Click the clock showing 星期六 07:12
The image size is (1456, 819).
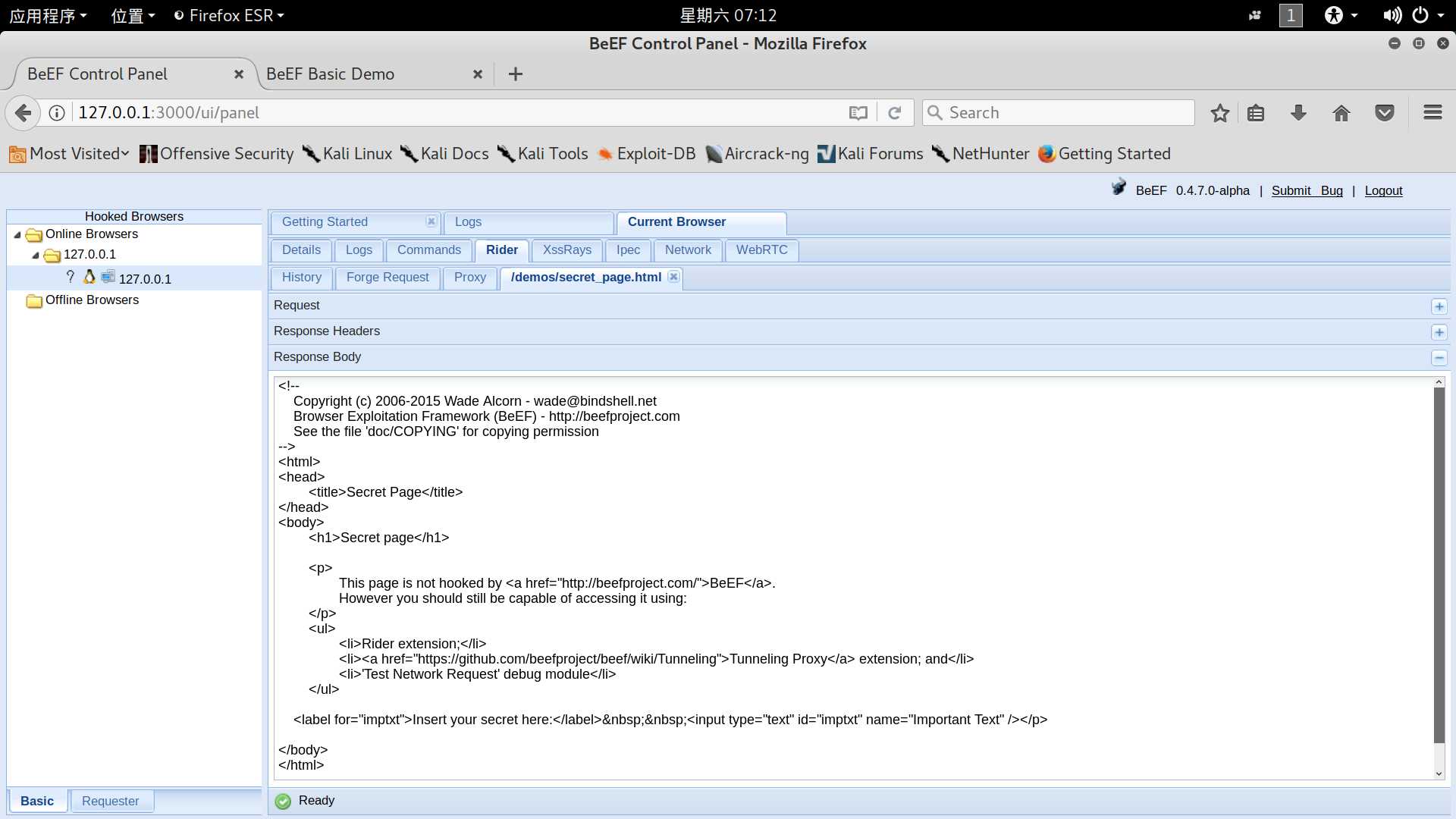tap(728, 15)
